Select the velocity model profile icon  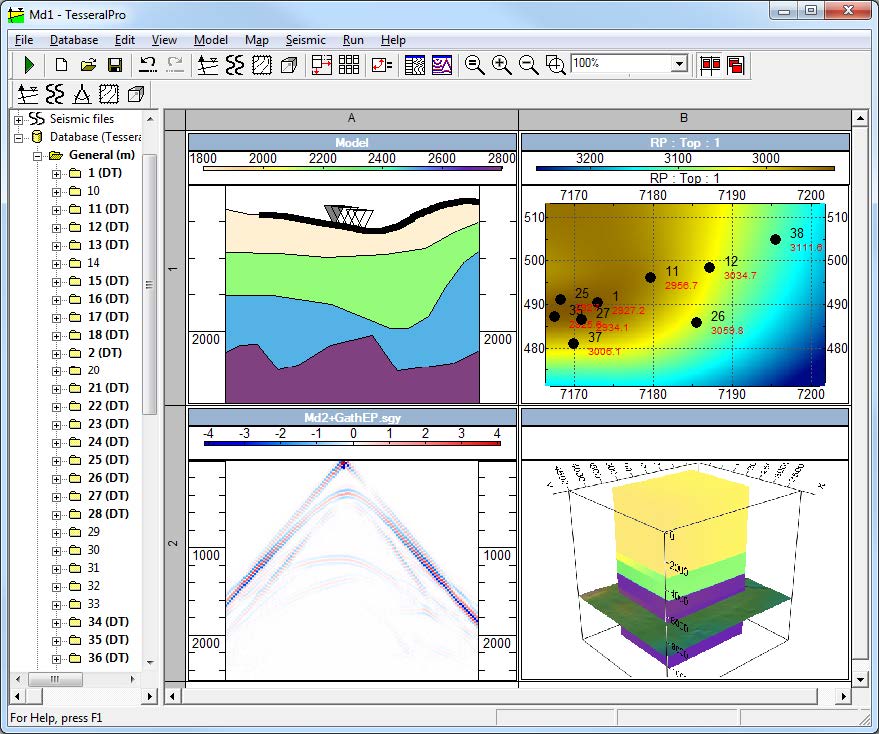click(208, 65)
